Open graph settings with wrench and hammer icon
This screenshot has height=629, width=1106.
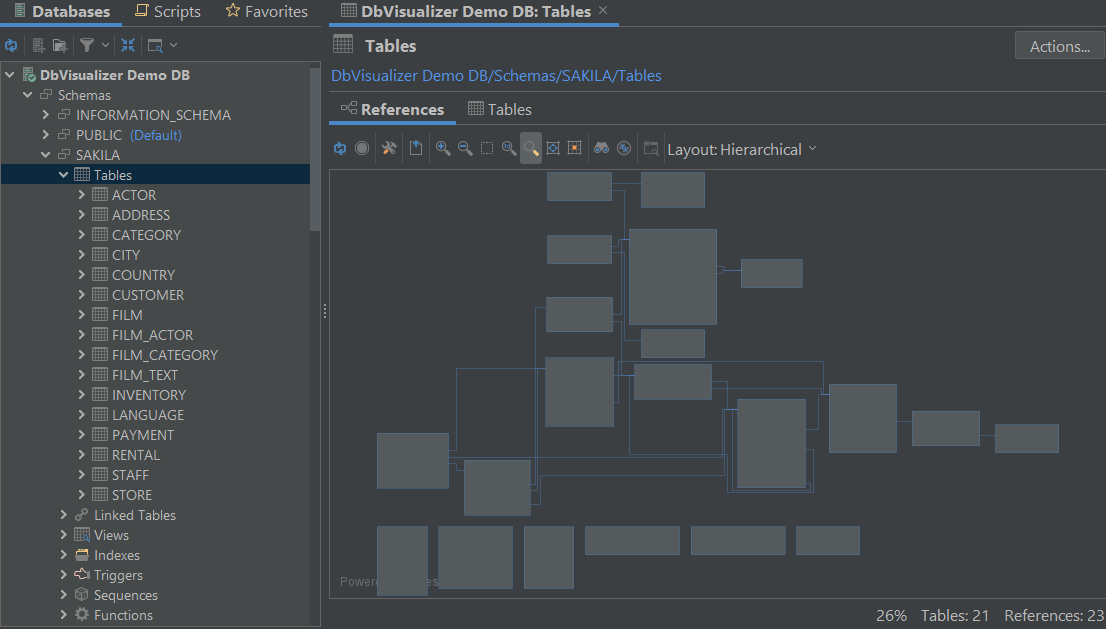click(x=389, y=148)
